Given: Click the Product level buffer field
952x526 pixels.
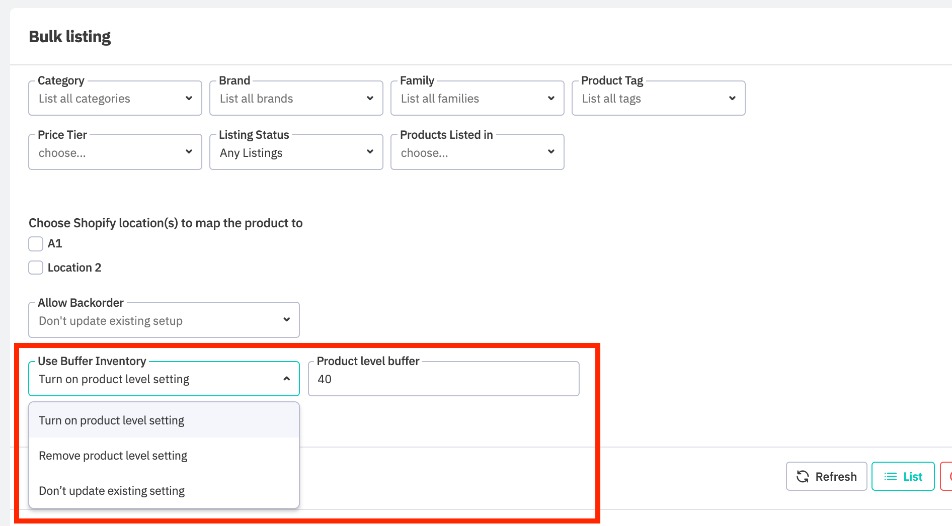Looking at the screenshot, I should point(443,379).
